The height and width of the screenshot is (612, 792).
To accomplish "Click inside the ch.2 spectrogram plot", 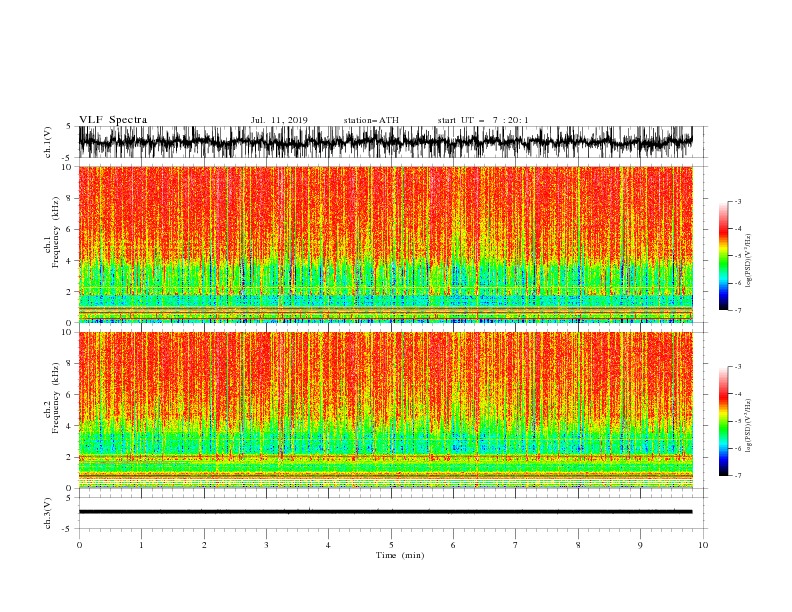I will point(386,410).
